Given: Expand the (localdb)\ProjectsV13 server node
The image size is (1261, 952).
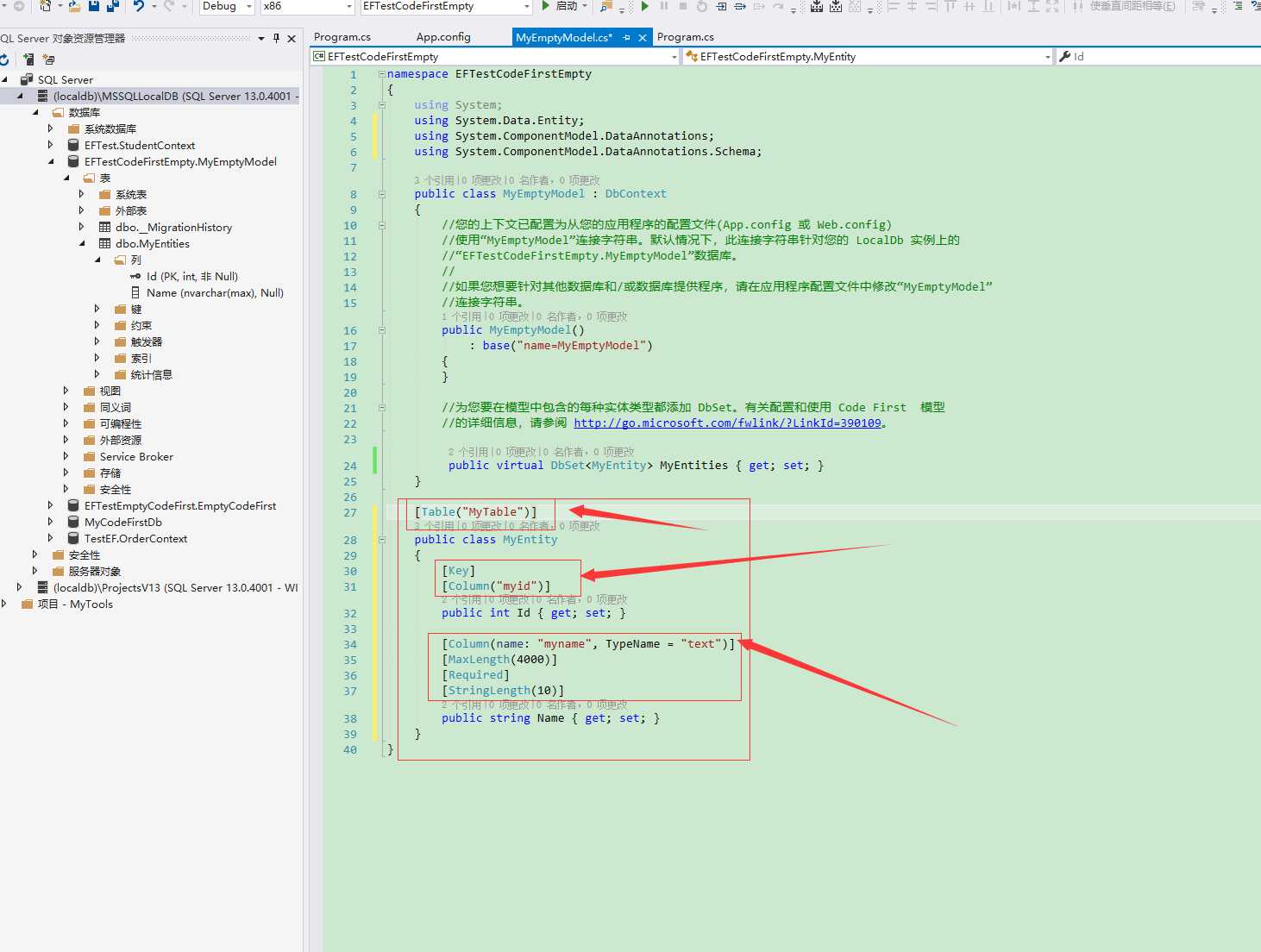Looking at the screenshot, I should coord(20,588).
